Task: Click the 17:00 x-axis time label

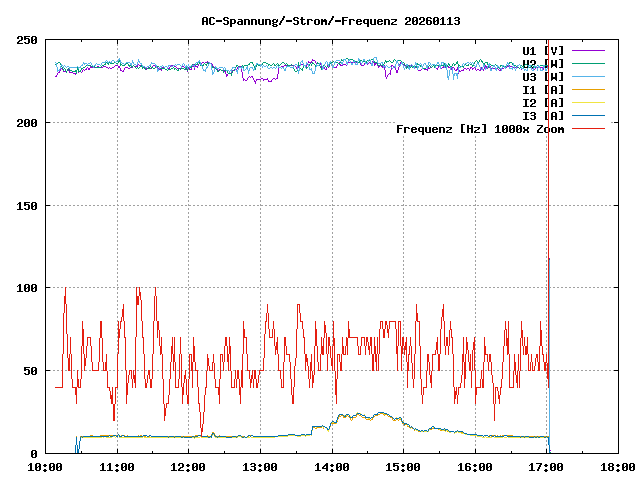Action: [546, 467]
